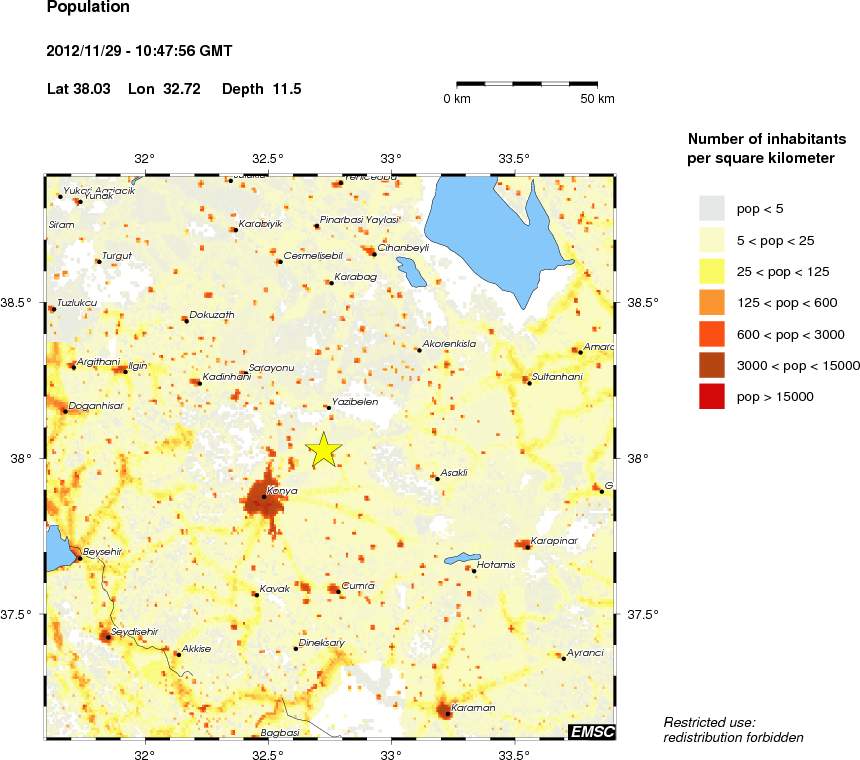Viewport: 860px width, 760px height.
Task: Click the 'Lon 32.72' value
Action: click(x=164, y=89)
